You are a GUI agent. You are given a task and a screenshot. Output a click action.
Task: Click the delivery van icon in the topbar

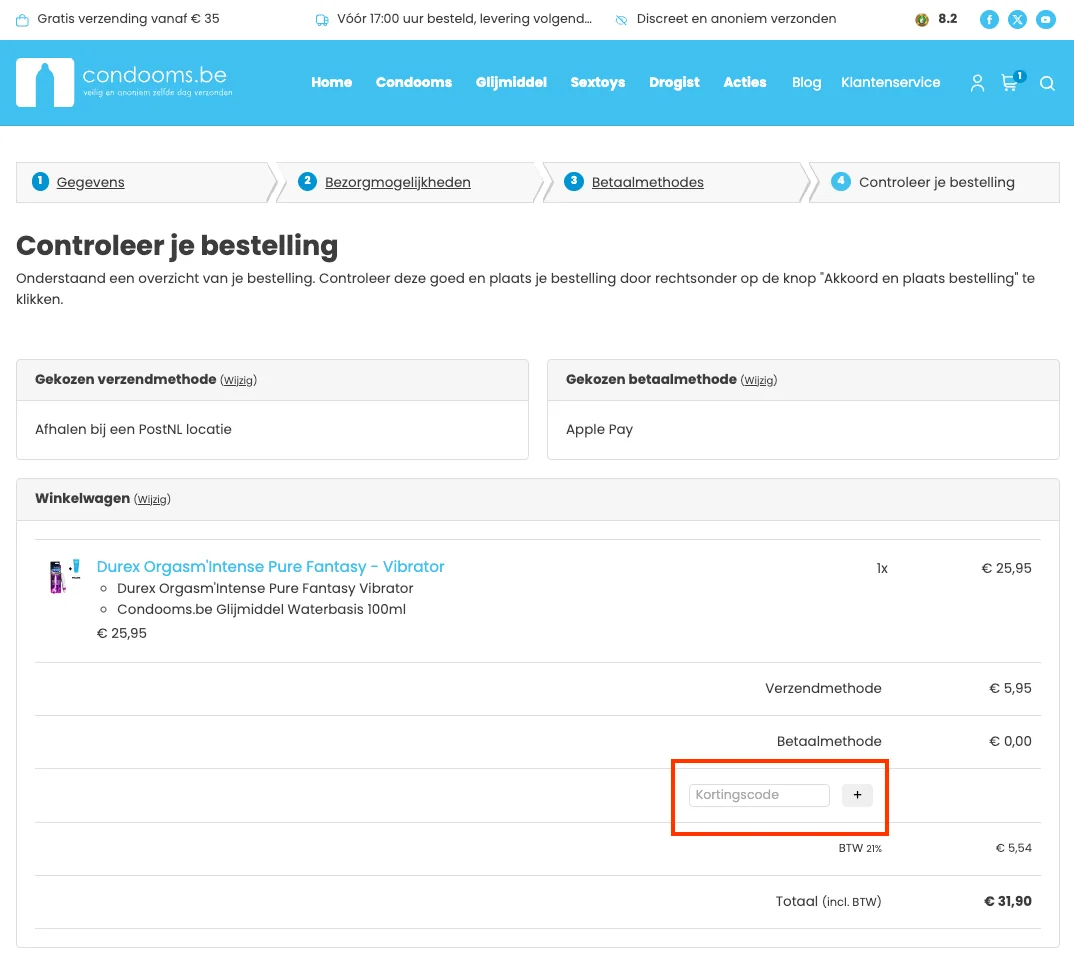pyautogui.click(x=322, y=19)
